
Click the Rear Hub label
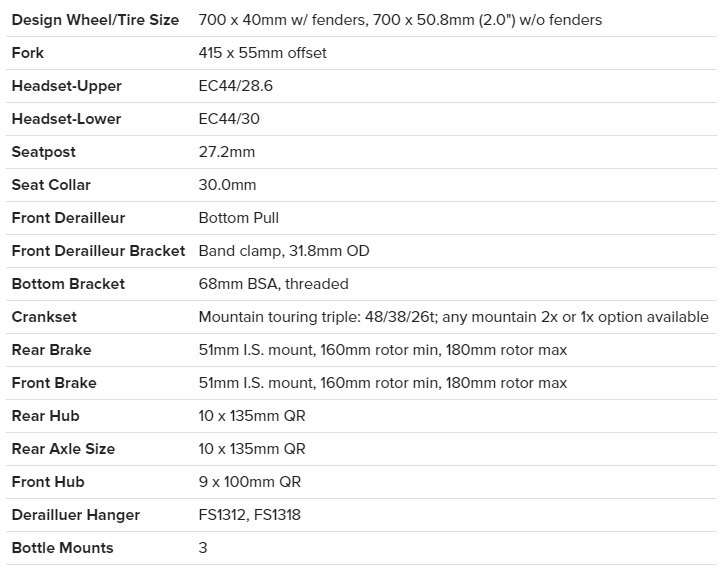click(x=45, y=416)
